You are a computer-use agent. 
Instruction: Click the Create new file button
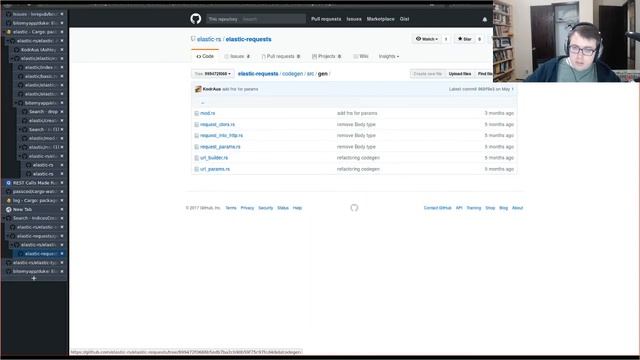(x=427, y=74)
